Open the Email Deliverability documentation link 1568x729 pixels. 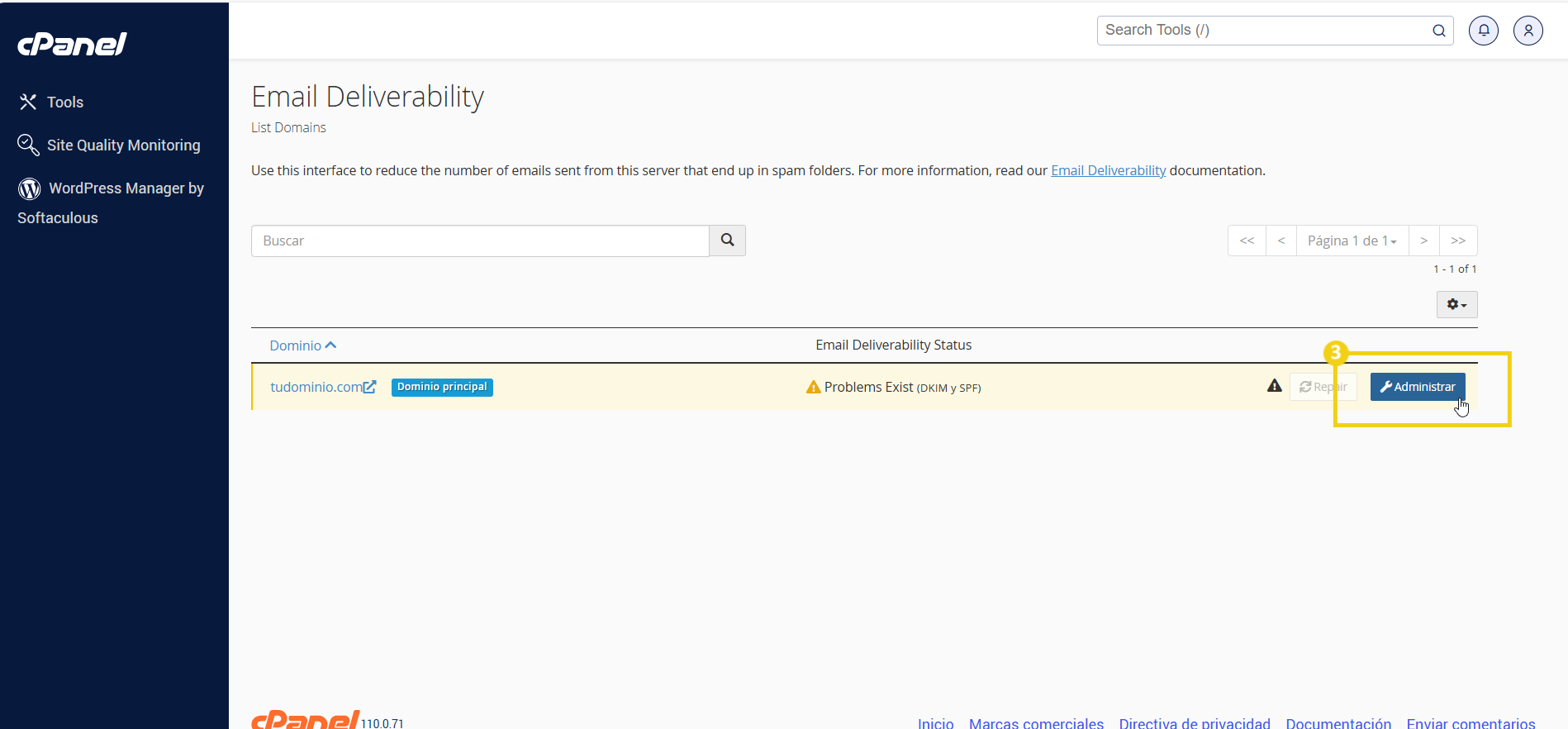point(1107,170)
